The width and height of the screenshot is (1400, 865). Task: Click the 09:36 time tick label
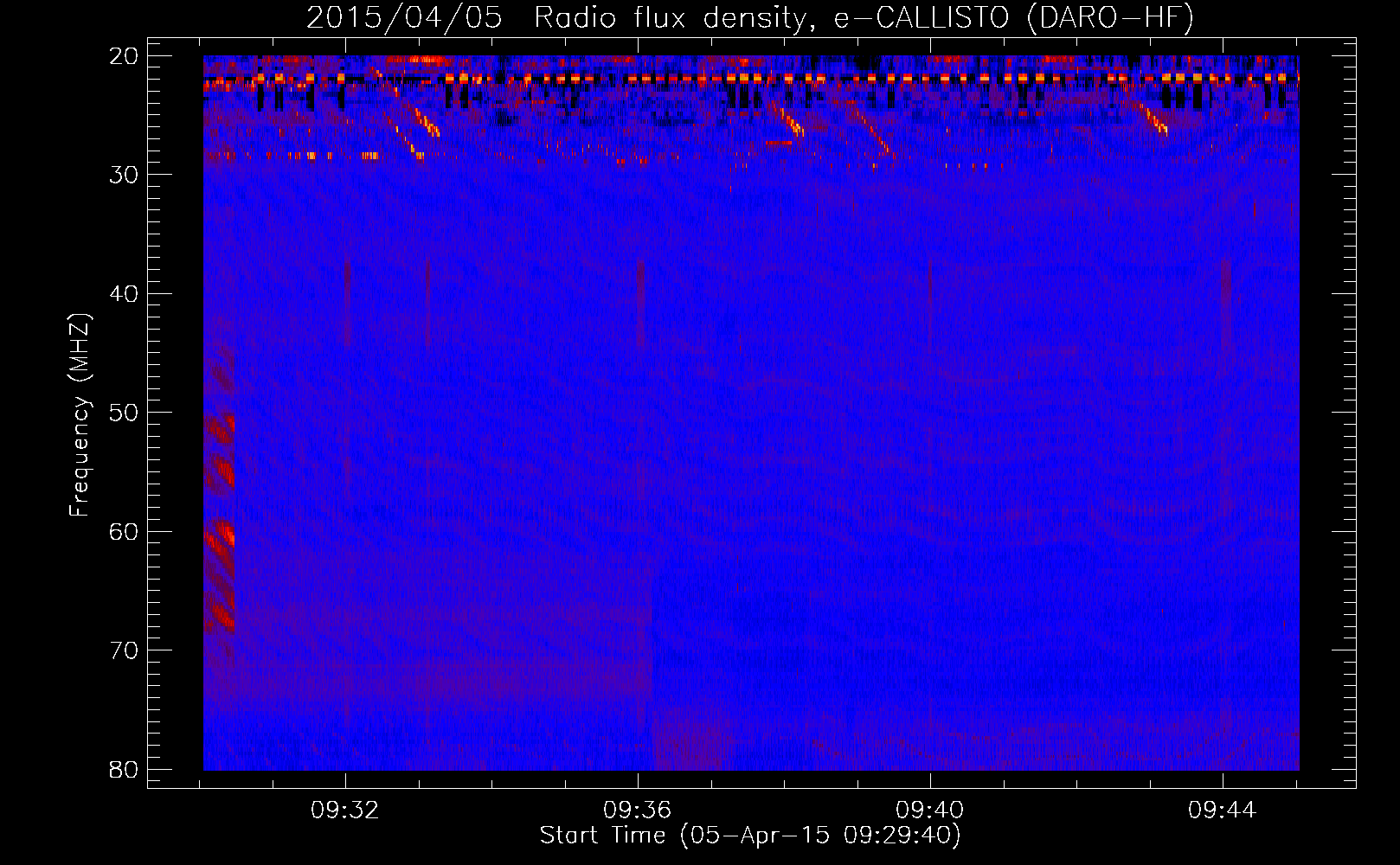coord(638,811)
